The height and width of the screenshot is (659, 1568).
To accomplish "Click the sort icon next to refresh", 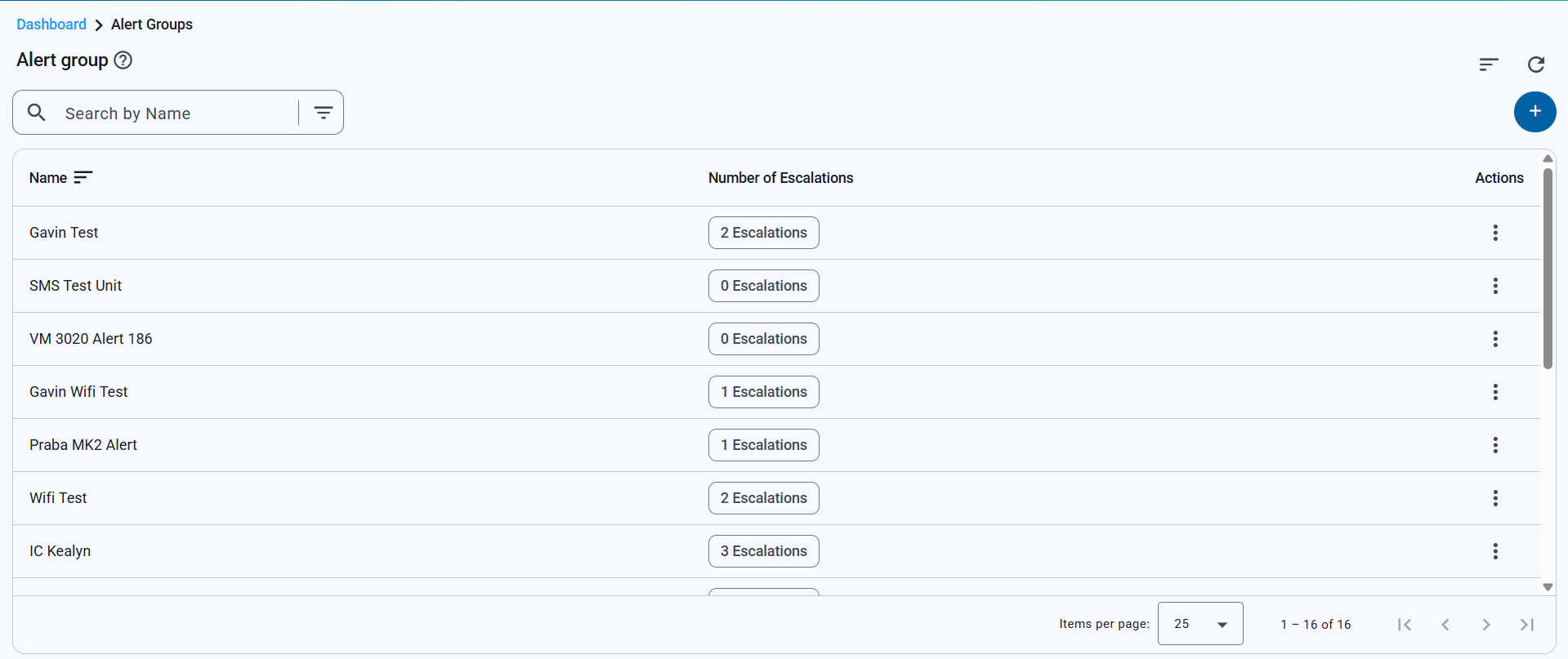I will [x=1489, y=65].
